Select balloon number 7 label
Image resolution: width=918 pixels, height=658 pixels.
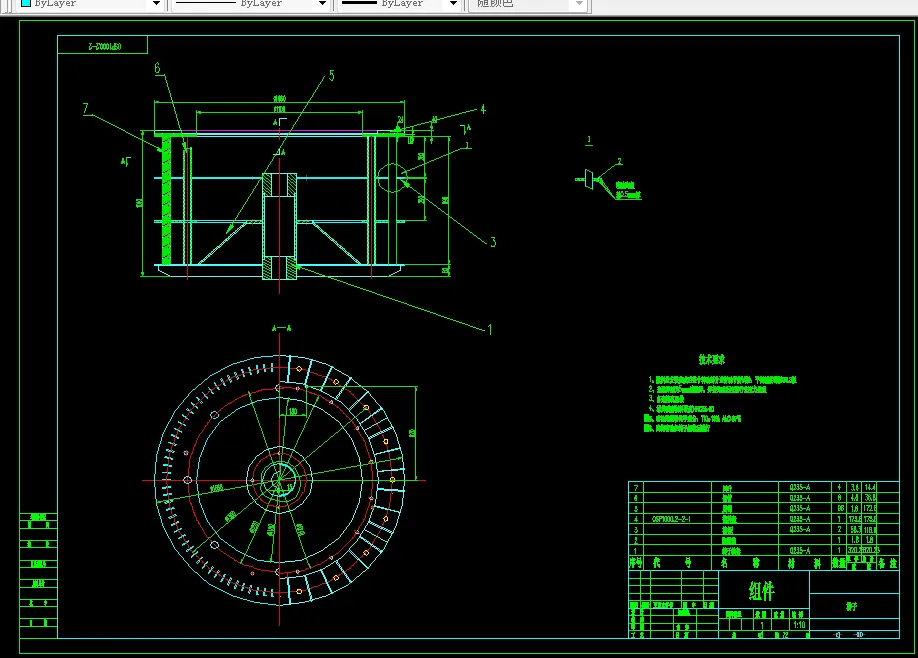click(86, 108)
